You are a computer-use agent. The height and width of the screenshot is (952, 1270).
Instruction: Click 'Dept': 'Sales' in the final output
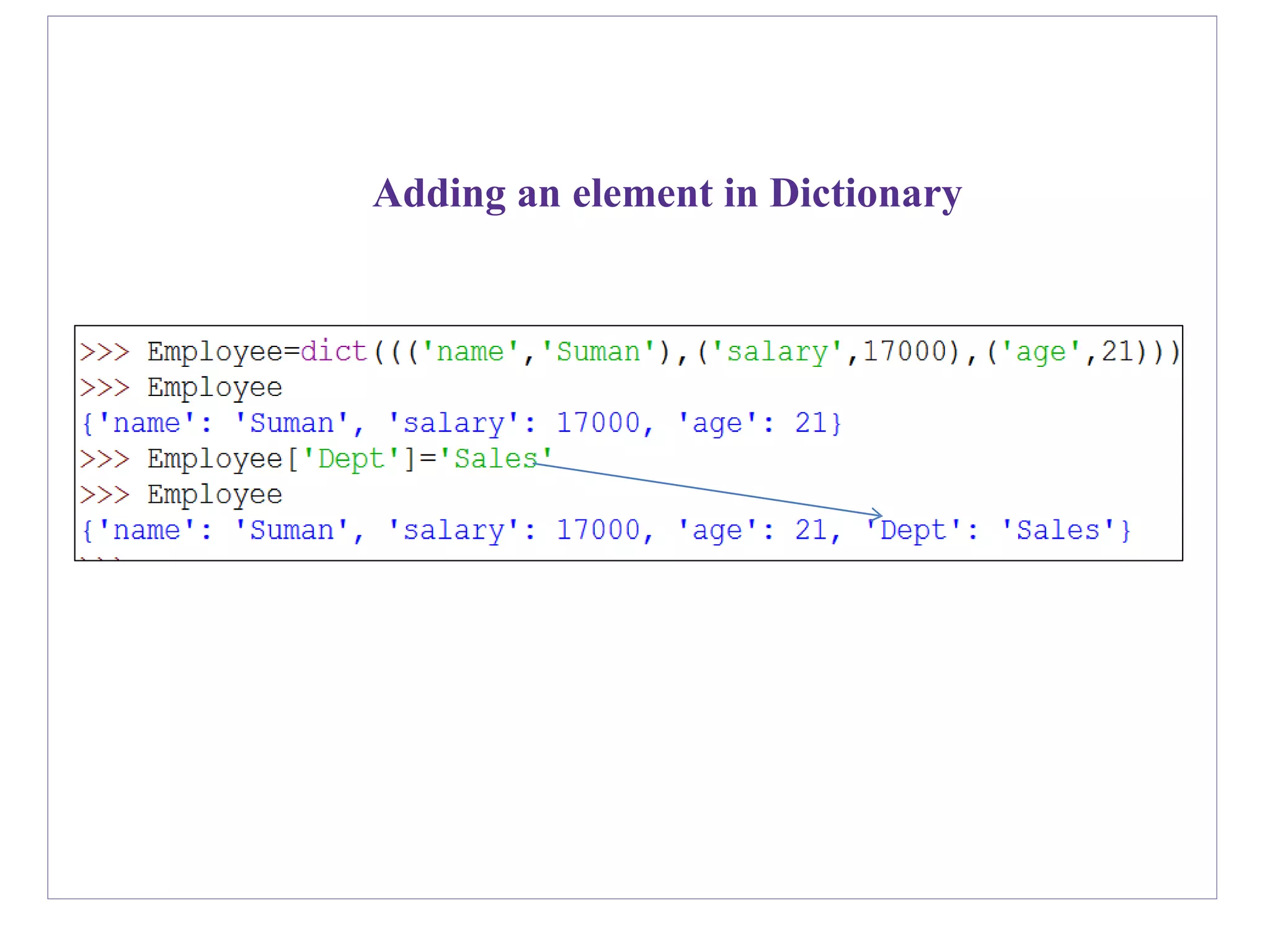click(991, 531)
